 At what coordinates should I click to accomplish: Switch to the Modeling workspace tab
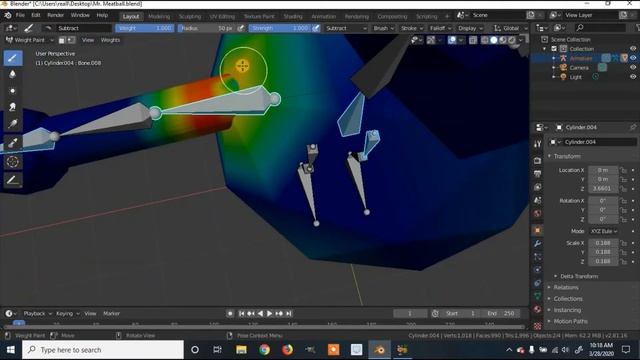point(159,16)
